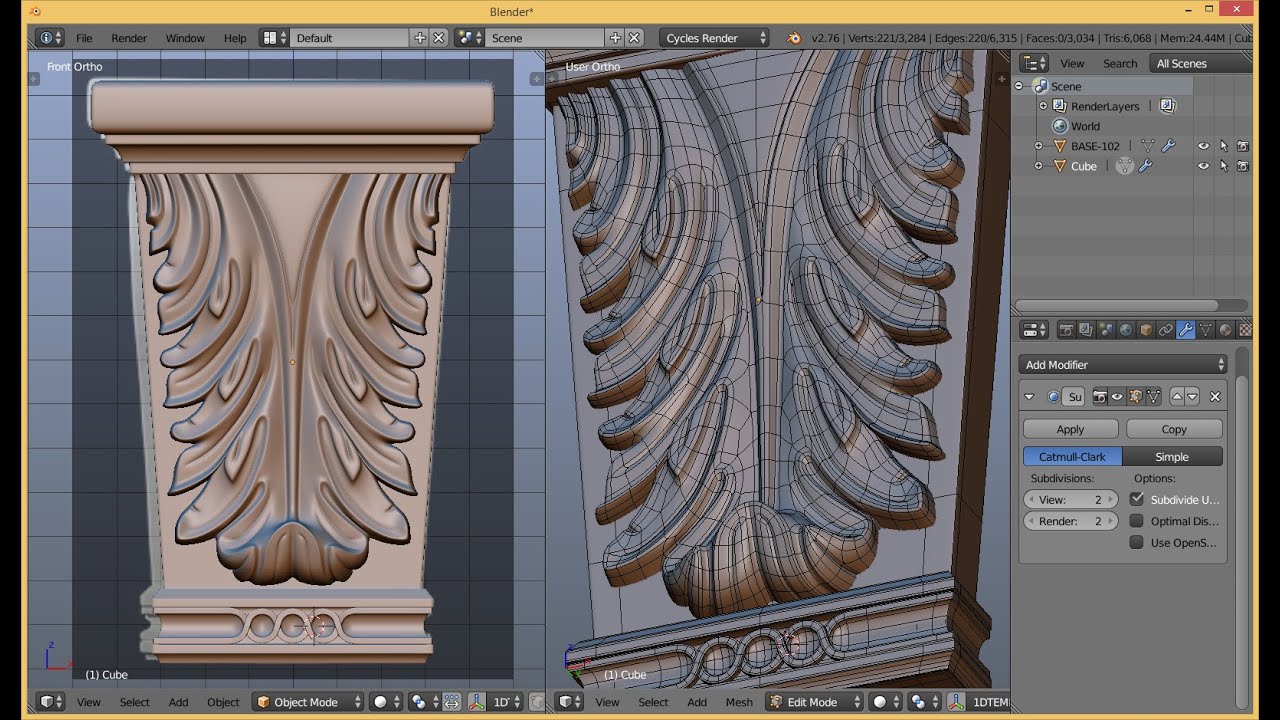Open the Constraints properties chain icon
Viewport: 1280px width, 720px height.
[x=1166, y=330]
